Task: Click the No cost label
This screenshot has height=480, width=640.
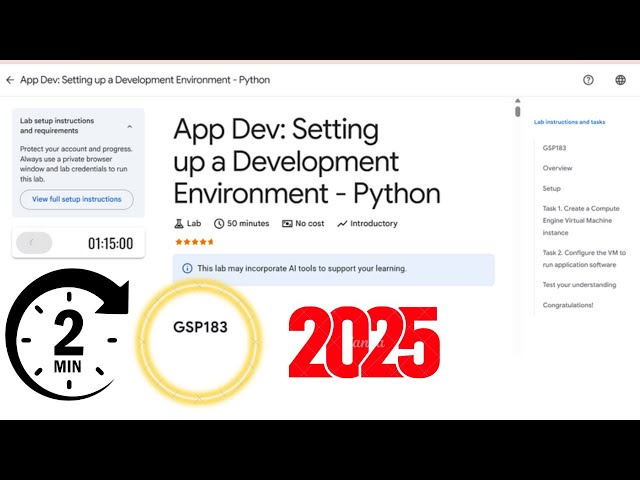Action: [309, 224]
